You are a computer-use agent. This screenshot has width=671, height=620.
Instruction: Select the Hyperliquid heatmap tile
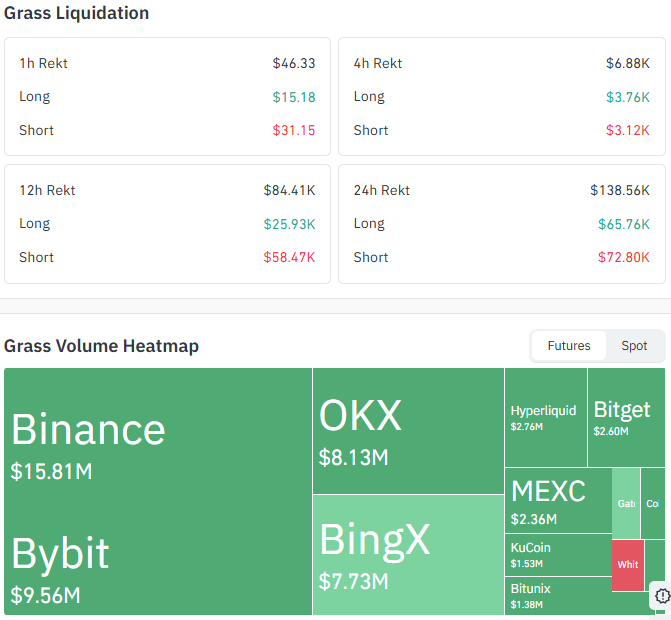546,417
